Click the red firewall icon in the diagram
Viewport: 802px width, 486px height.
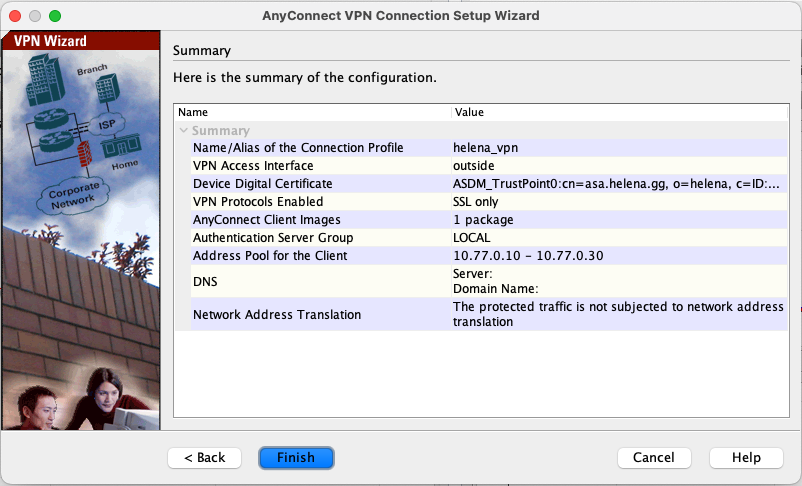coord(85,154)
